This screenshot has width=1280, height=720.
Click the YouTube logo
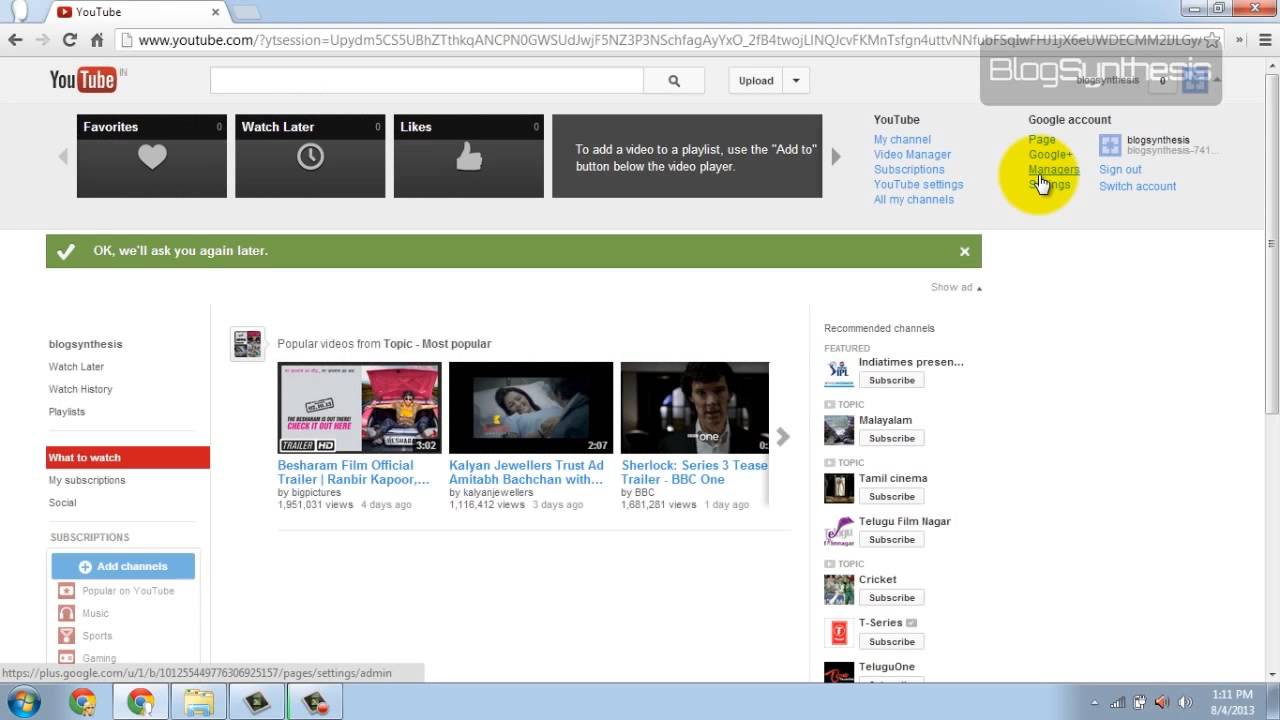[83, 80]
